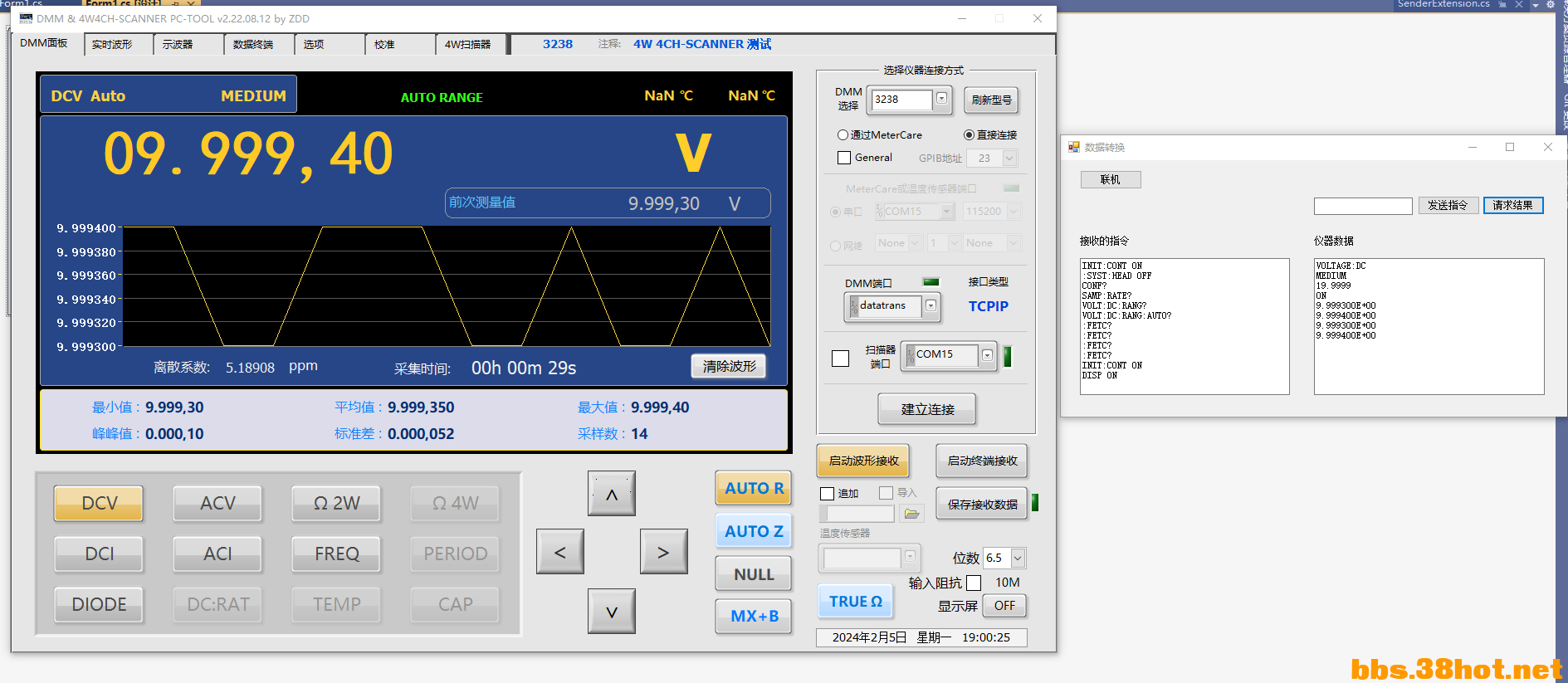This screenshot has width=1568, height=683.
Task: Open the 115200 baud rate dropdown
Action: click(x=1014, y=212)
